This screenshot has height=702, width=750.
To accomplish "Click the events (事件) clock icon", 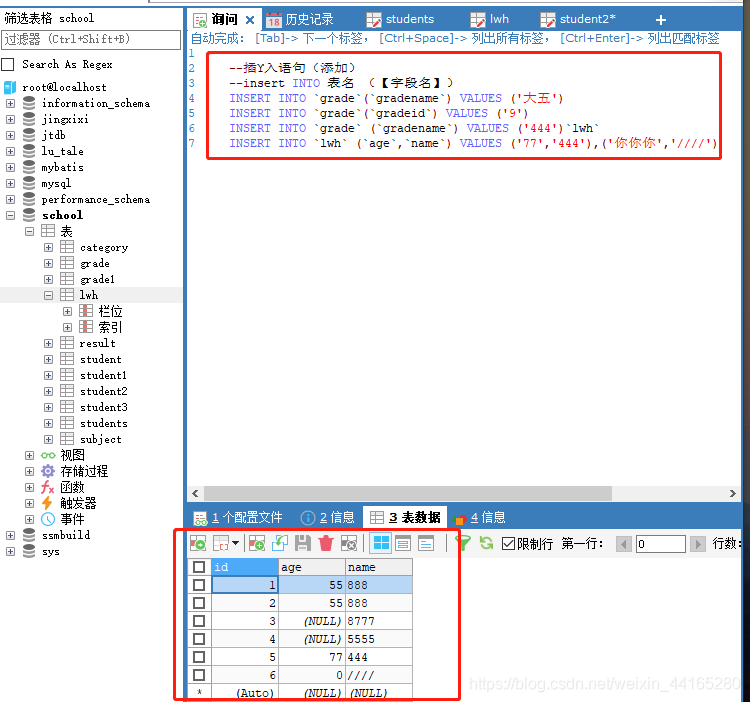I will 48,519.
